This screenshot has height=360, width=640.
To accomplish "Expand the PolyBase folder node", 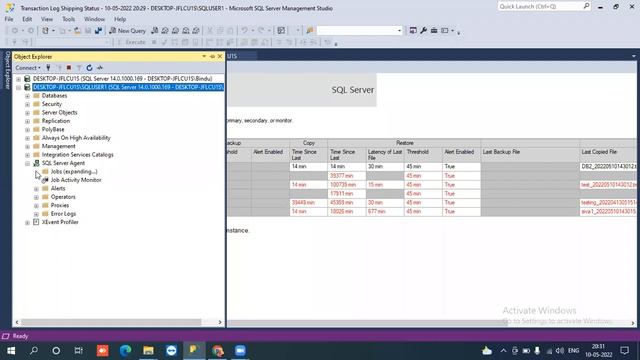I will pos(27,130).
